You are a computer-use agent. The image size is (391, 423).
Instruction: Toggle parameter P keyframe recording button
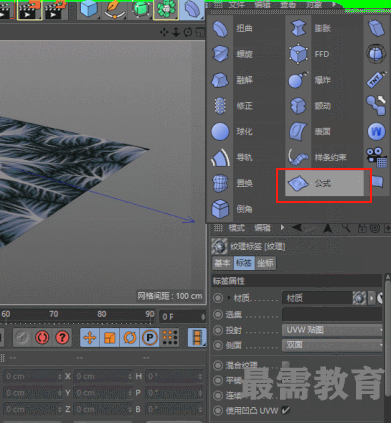coord(150,338)
